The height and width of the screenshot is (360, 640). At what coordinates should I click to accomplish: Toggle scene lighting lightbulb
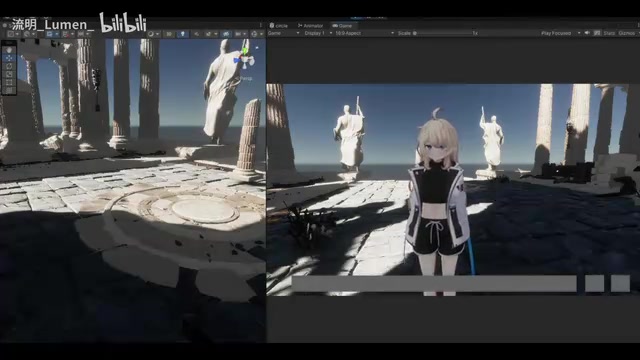(183, 34)
